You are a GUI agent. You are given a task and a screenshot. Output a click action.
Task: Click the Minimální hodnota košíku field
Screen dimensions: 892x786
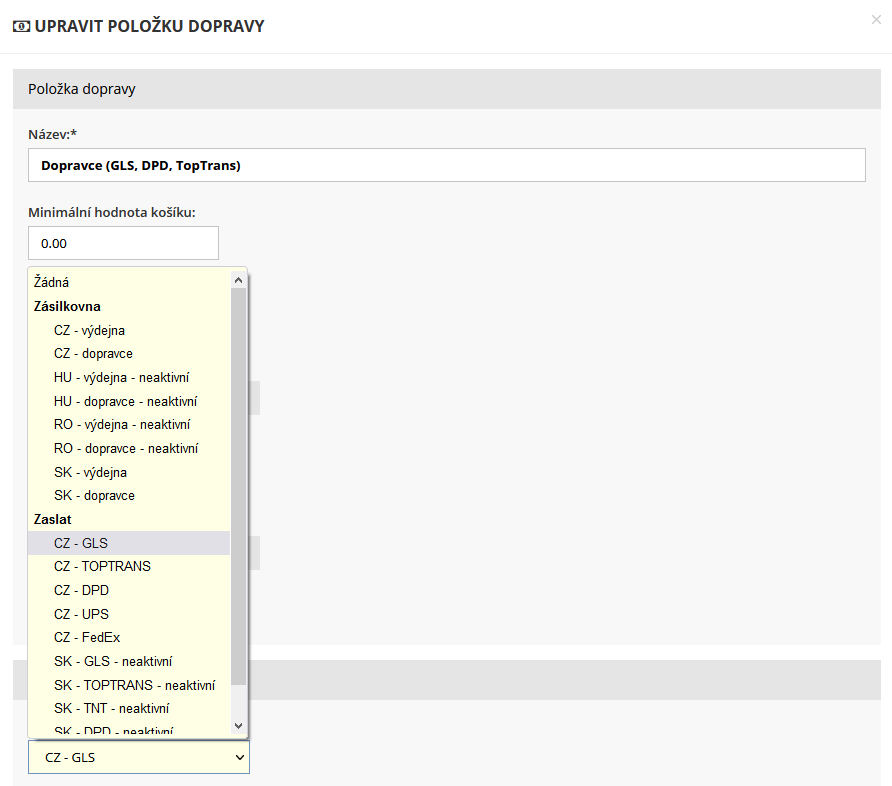point(123,243)
